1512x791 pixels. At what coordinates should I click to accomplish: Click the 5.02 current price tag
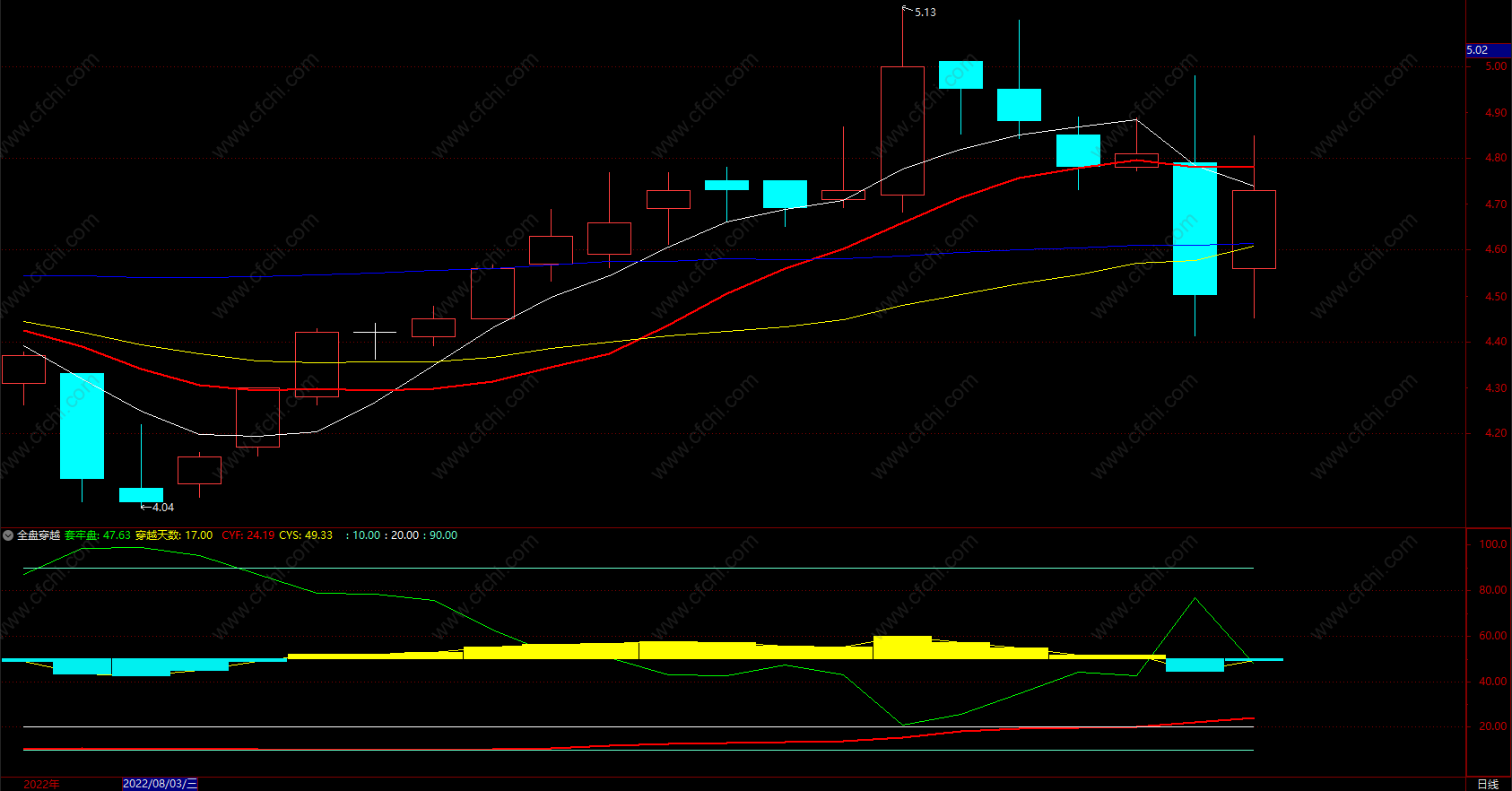(1489, 50)
